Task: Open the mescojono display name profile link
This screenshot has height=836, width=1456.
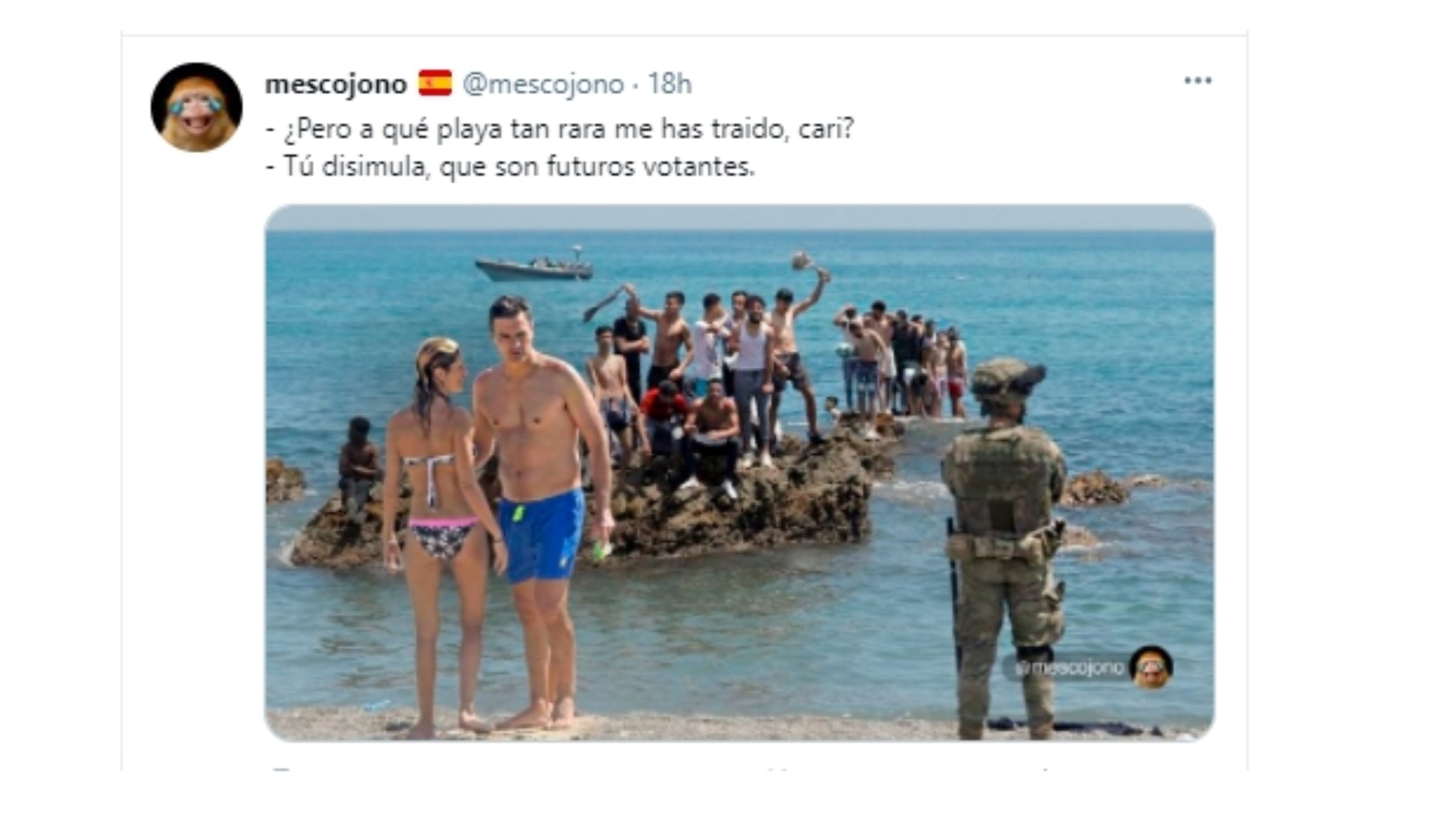Action: pos(336,84)
